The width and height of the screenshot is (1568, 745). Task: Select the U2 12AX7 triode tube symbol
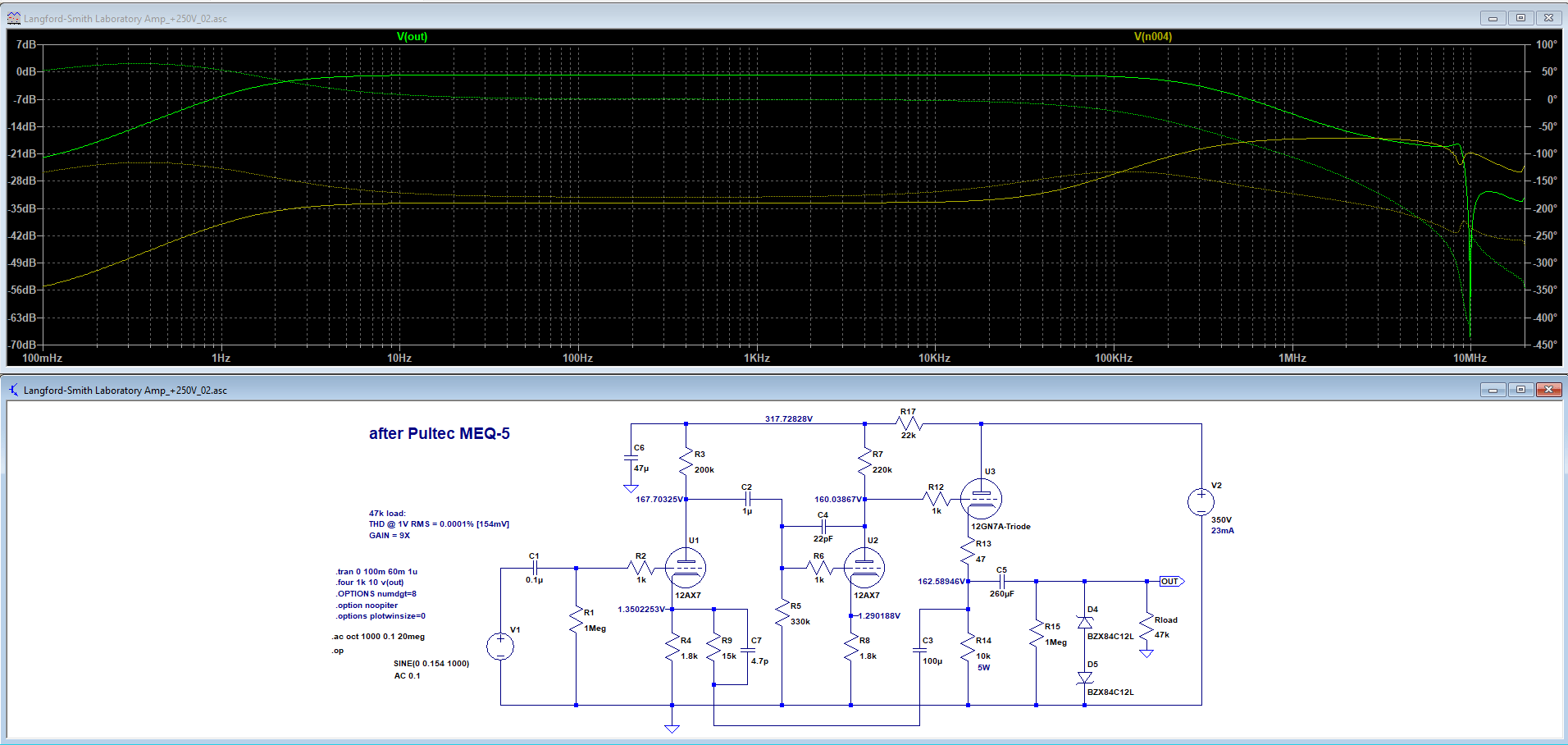864,568
